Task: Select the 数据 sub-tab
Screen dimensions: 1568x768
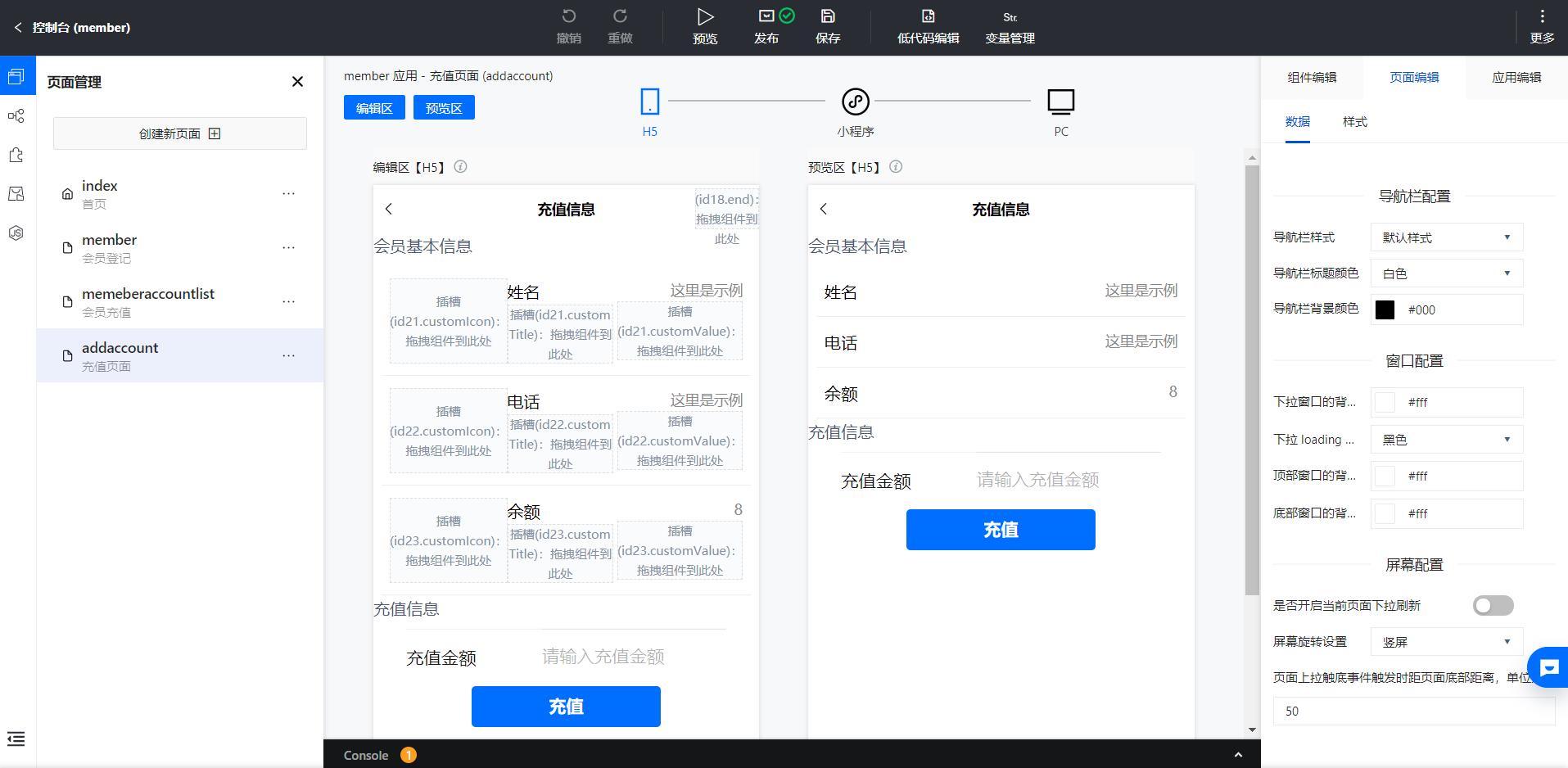Action: tap(1298, 122)
